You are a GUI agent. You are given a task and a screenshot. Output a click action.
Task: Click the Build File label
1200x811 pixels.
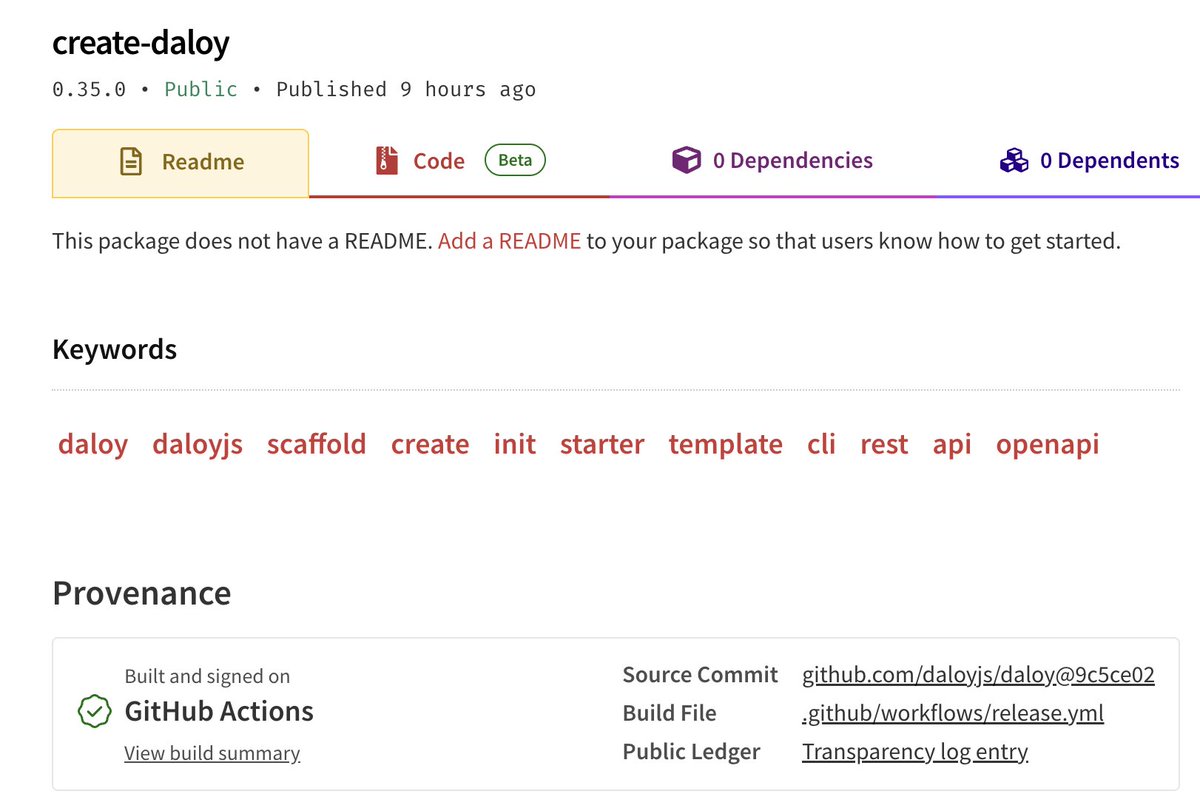(669, 713)
